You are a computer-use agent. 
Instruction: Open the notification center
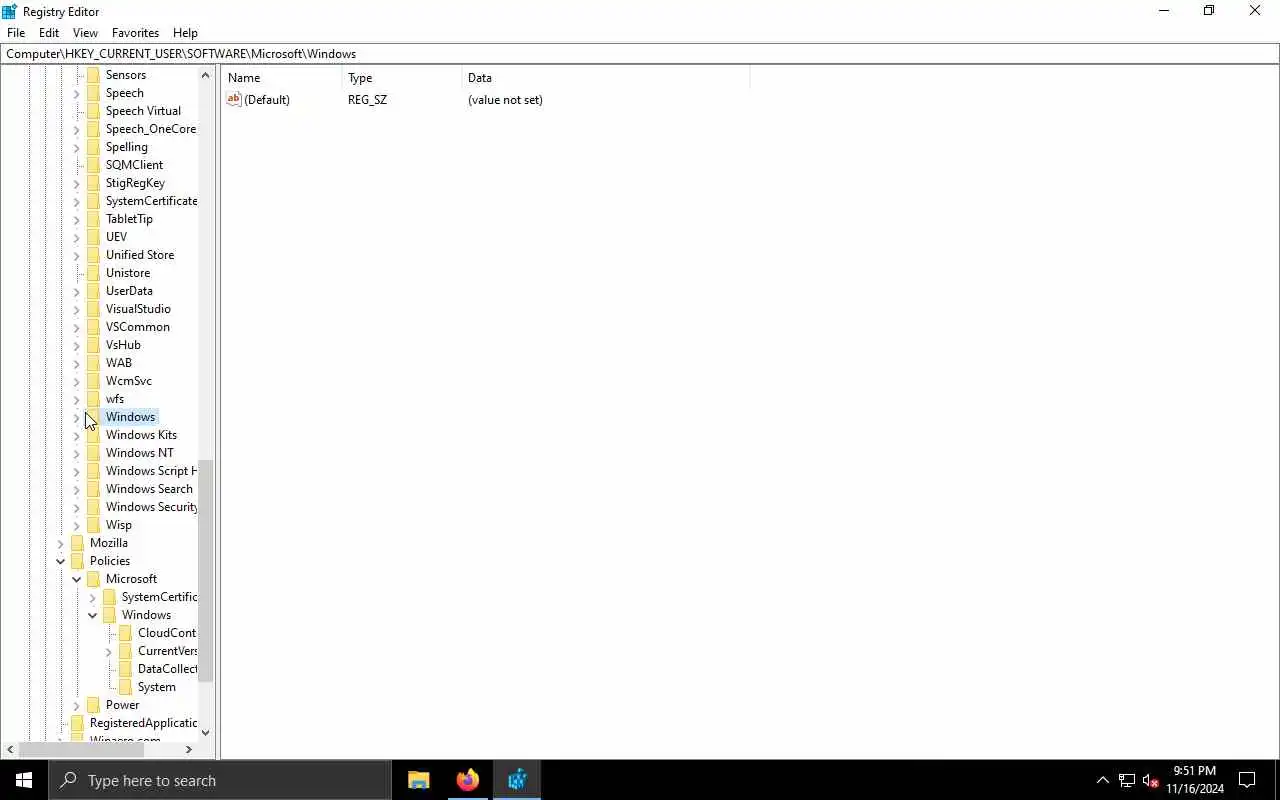1247,780
